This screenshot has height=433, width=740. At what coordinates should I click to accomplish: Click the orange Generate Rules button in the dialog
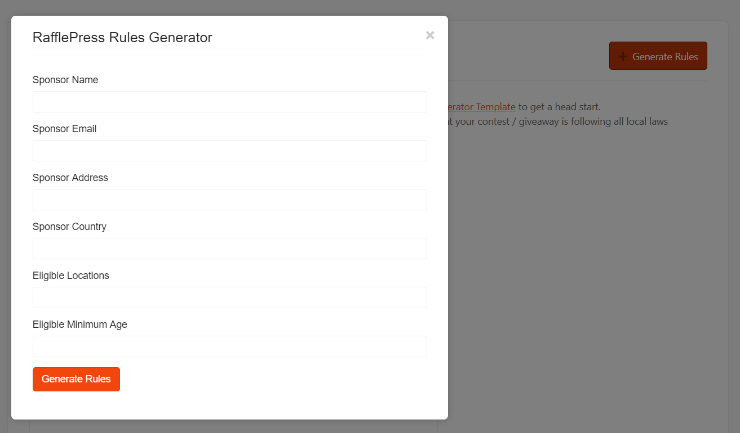pos(76,379)
